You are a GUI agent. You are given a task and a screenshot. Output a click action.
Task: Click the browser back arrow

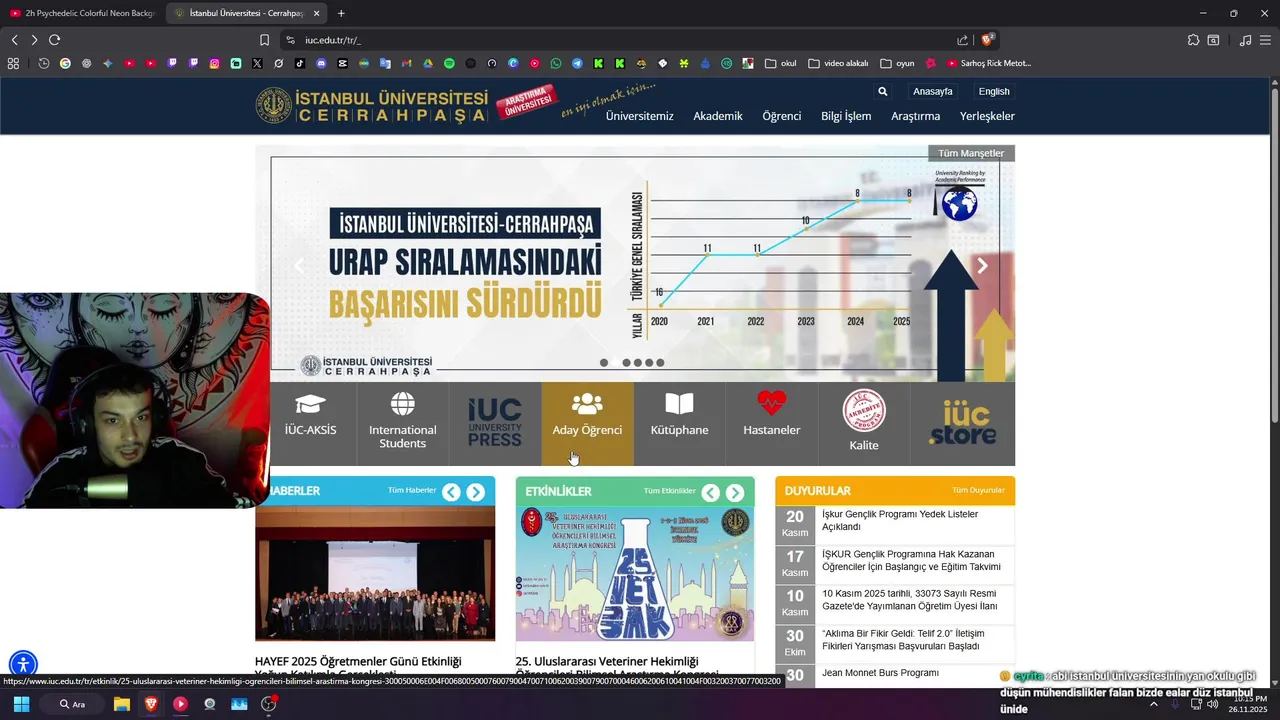(14, 40)
